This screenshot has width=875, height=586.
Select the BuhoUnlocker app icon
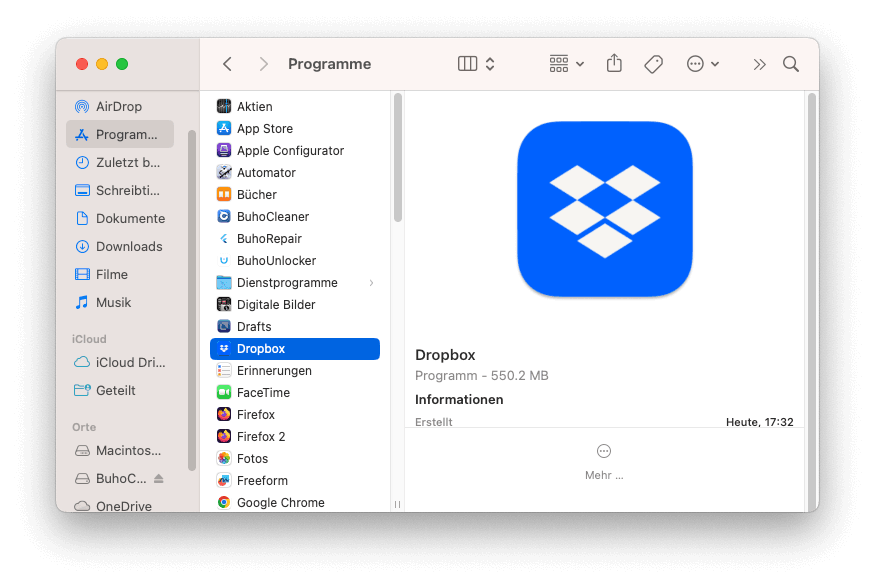[x=224, y=261]
